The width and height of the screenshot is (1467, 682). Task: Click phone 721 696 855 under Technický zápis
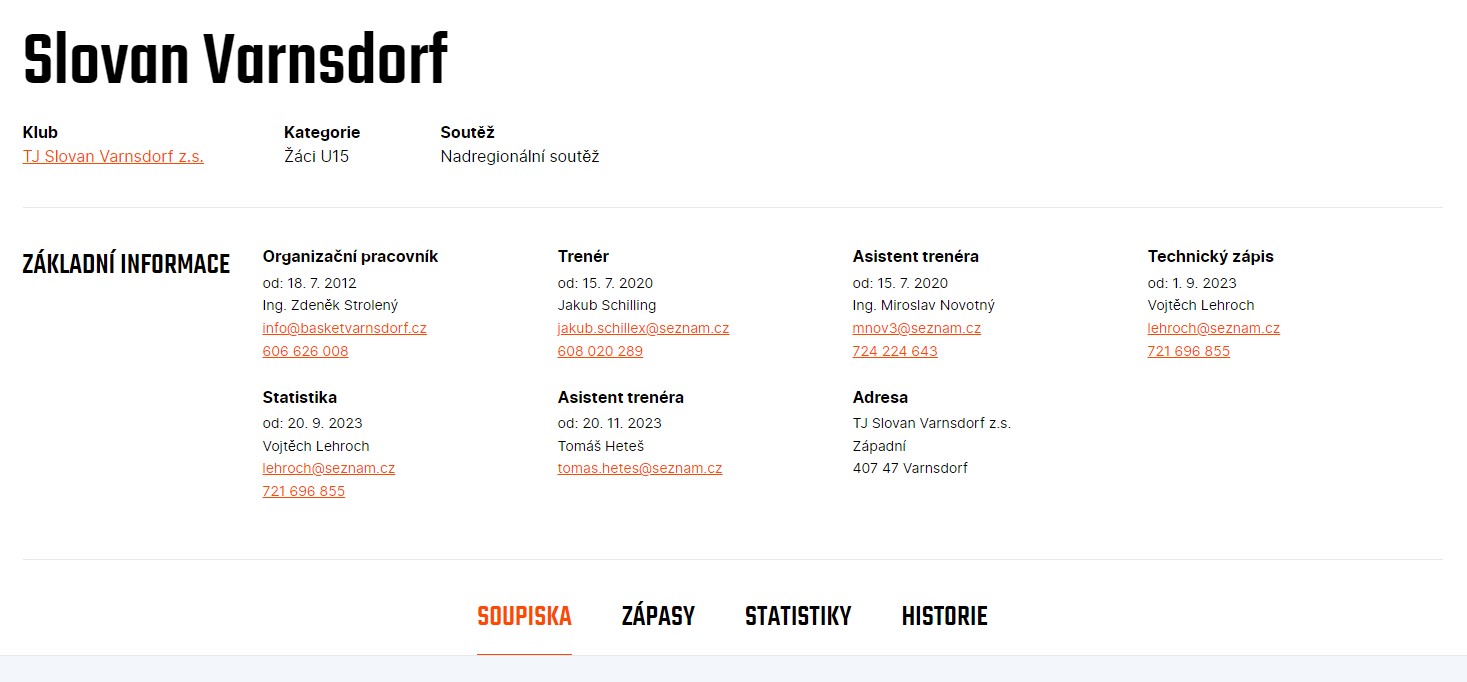1189,351
